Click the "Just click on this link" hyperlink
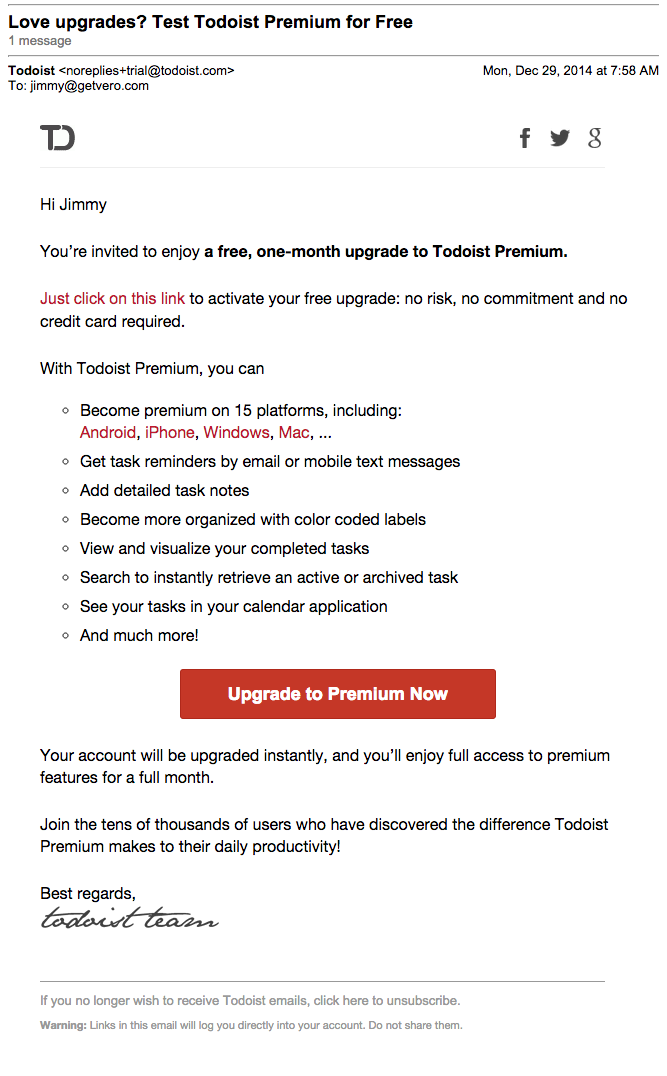This screenshot has height=1076, width=667. coord(112,298)
